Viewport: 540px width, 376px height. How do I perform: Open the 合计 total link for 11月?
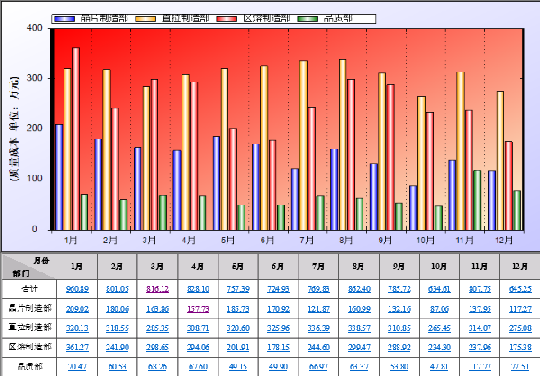click(x=479, y=289)
